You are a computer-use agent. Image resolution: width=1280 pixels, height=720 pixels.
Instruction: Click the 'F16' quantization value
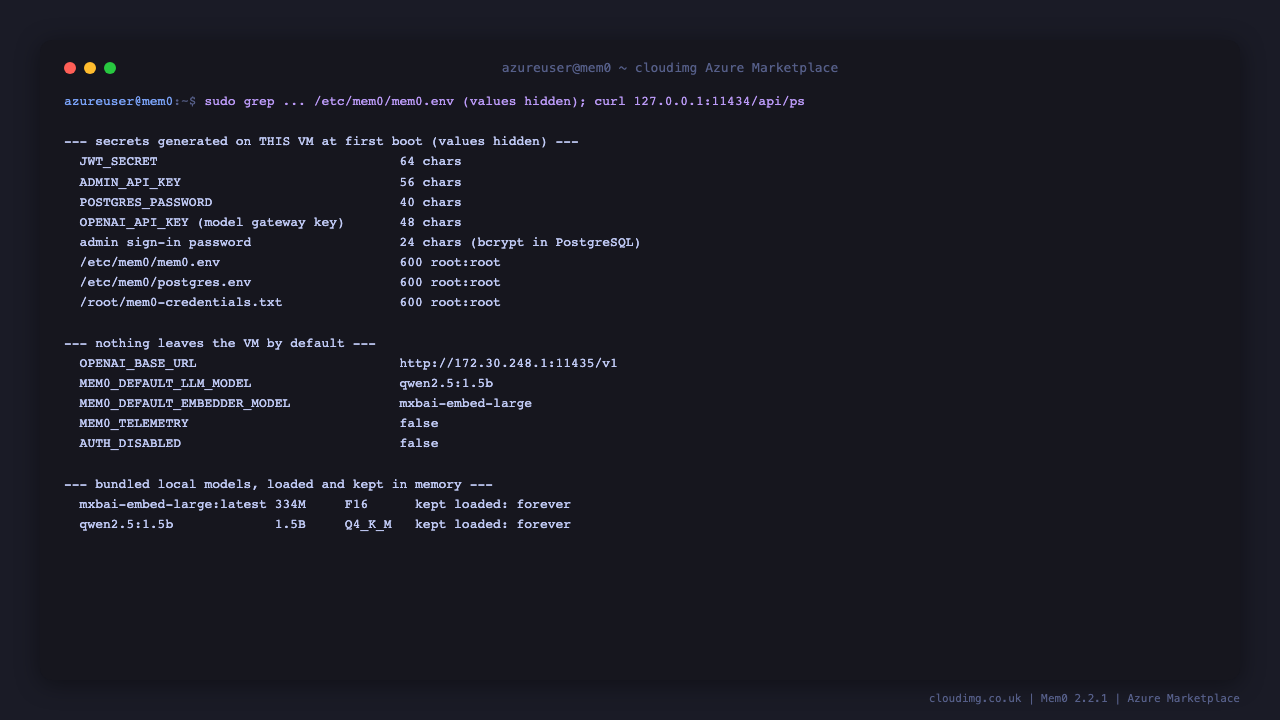357,504
